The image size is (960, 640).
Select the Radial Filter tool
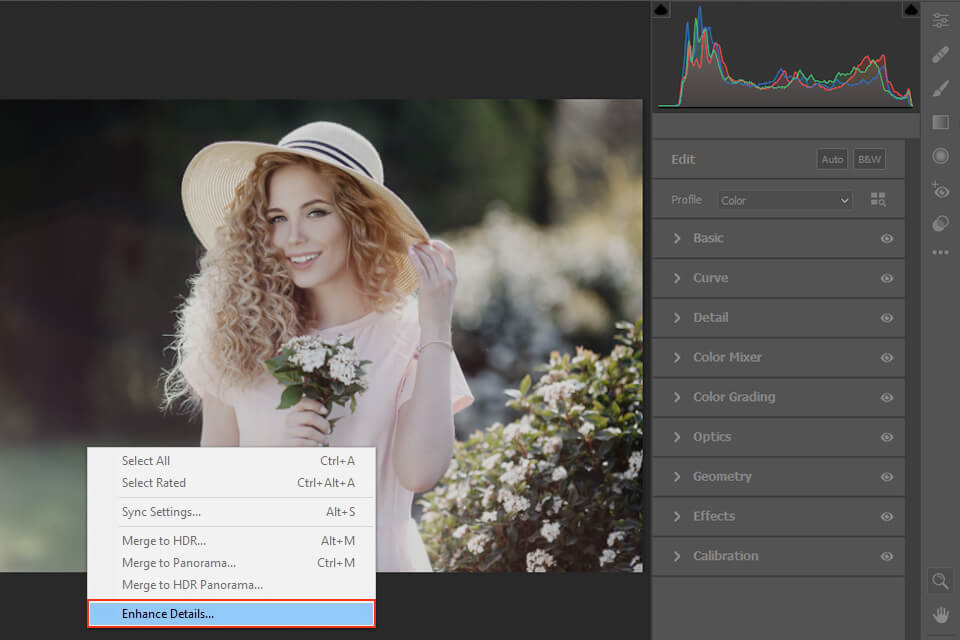(940, 156)
